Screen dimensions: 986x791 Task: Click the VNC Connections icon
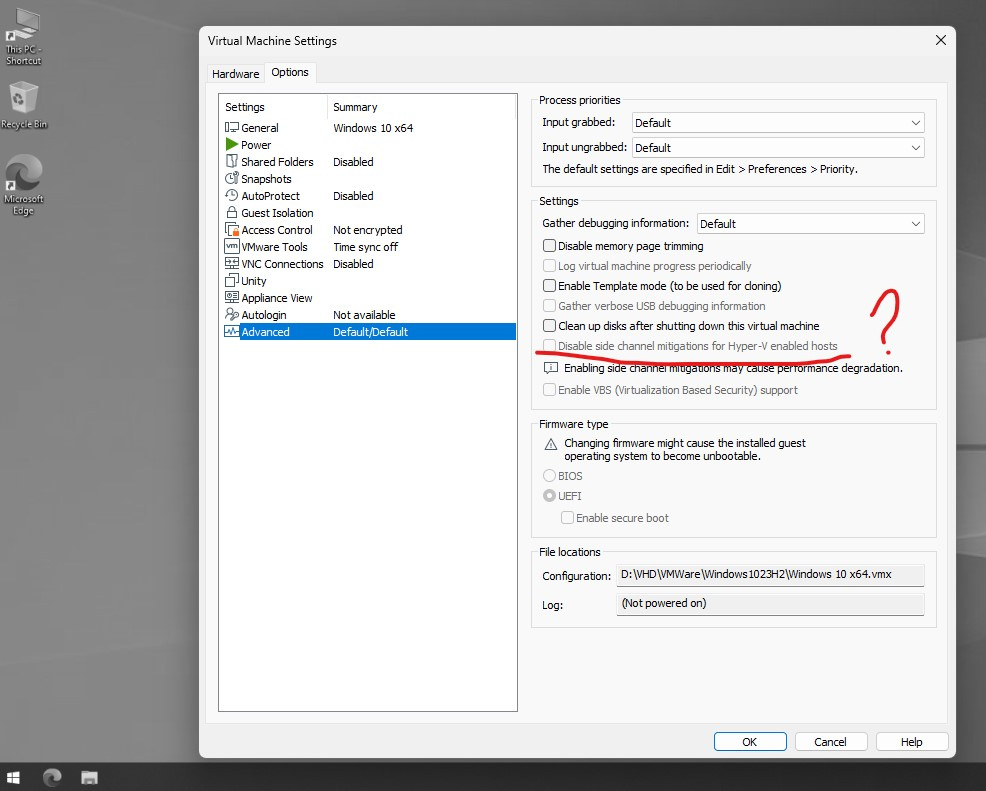tap(231, 263)
